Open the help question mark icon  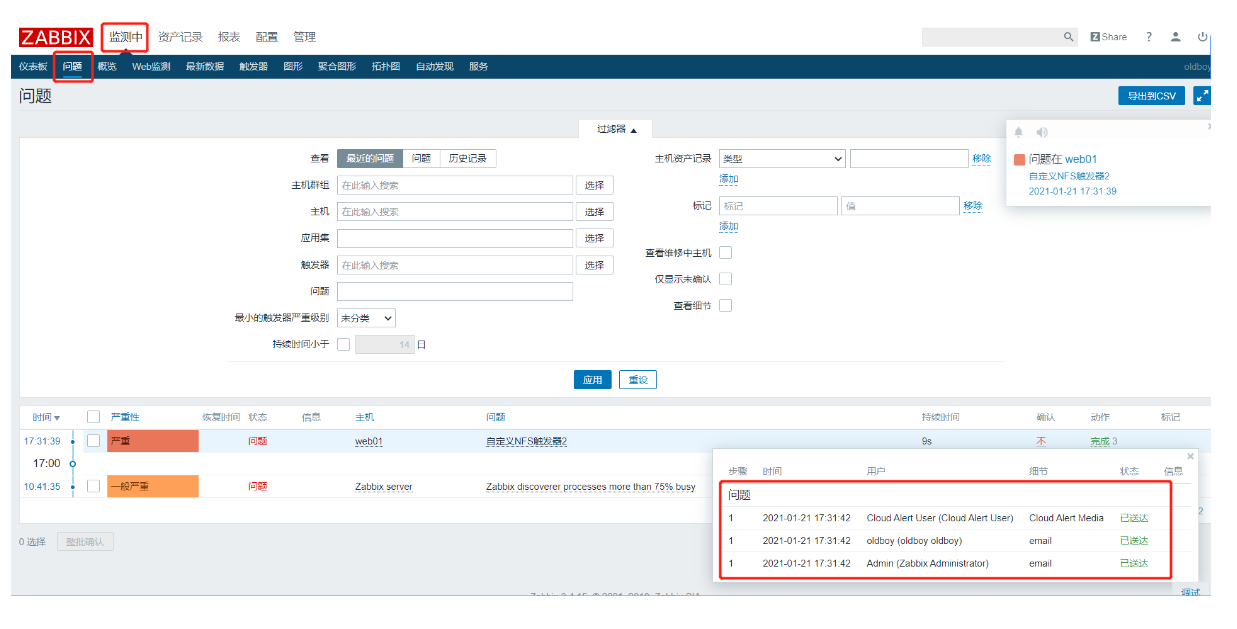click(1149, 37)
